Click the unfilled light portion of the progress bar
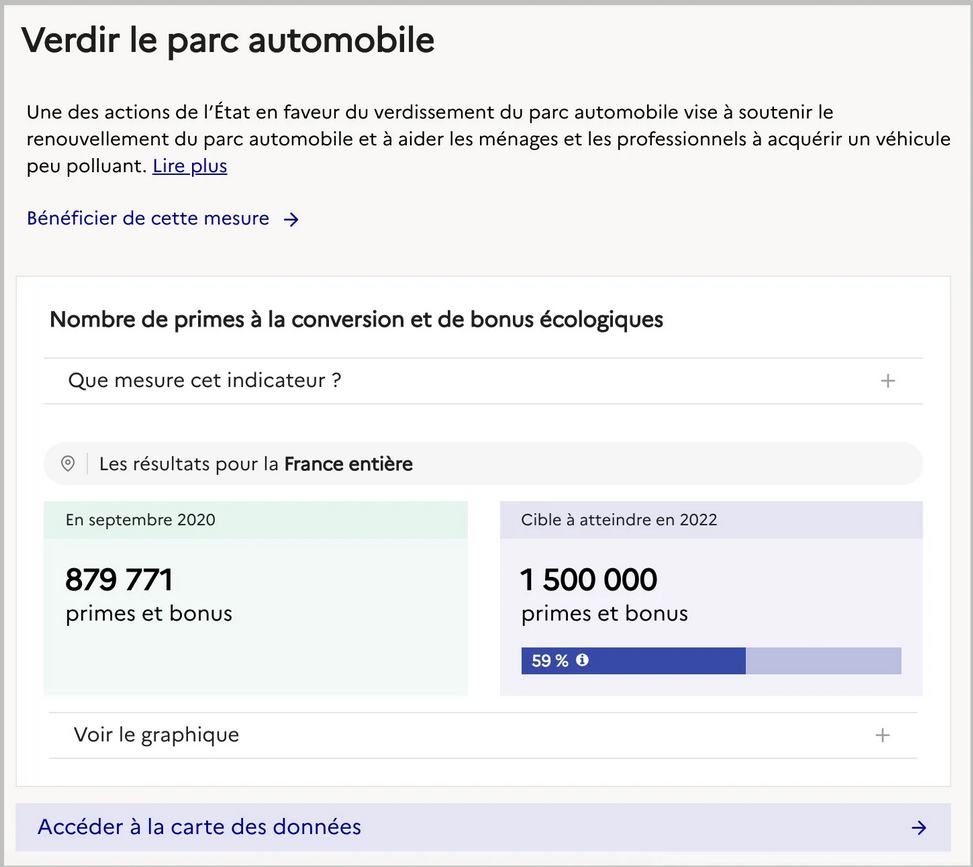The width and height of the screenshot is (973, 867). pos(823,660)
